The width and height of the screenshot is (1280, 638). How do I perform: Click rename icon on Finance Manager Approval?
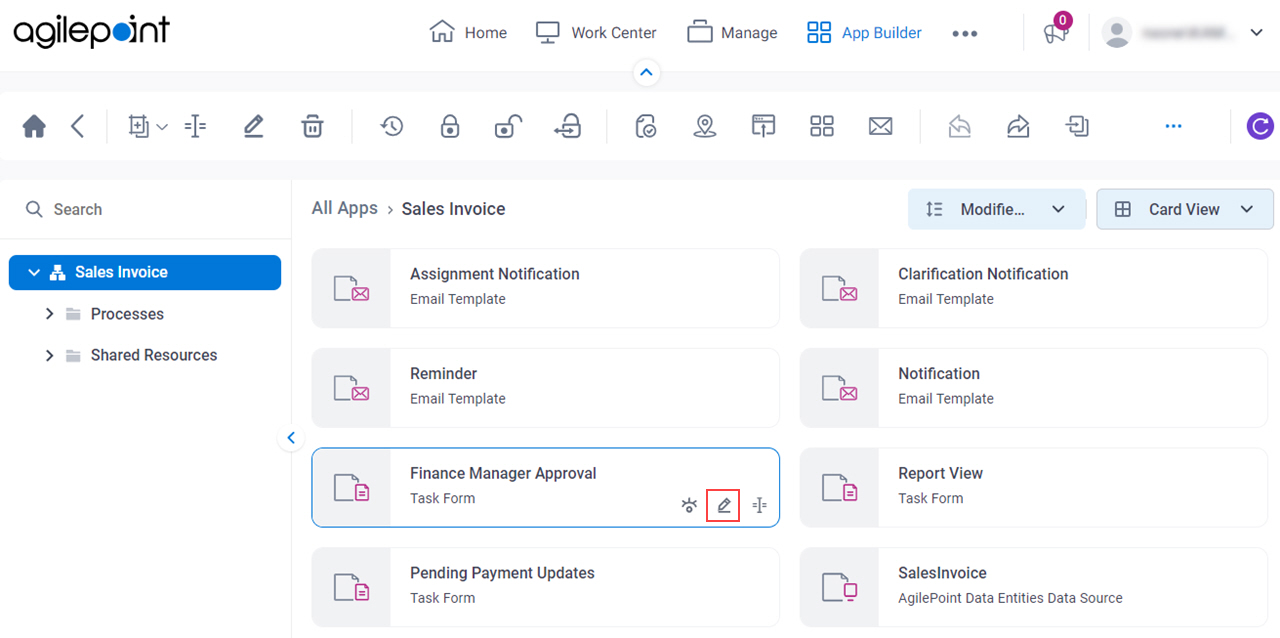click(760, 505)
